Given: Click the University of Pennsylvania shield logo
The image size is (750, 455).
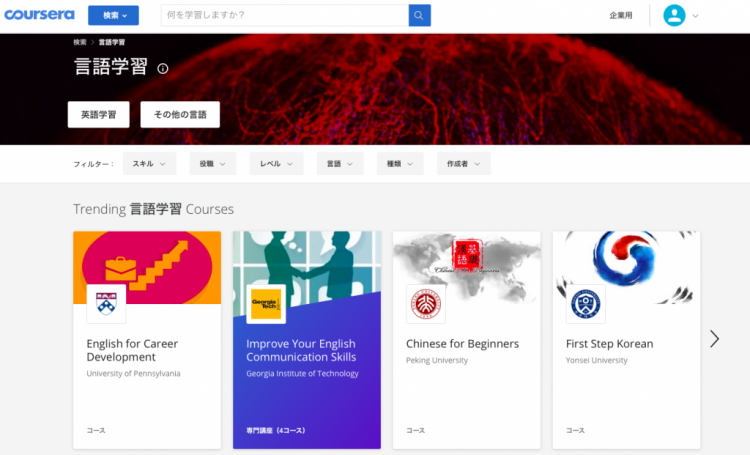Looking at the screenshot, I should tap(106, 304).
